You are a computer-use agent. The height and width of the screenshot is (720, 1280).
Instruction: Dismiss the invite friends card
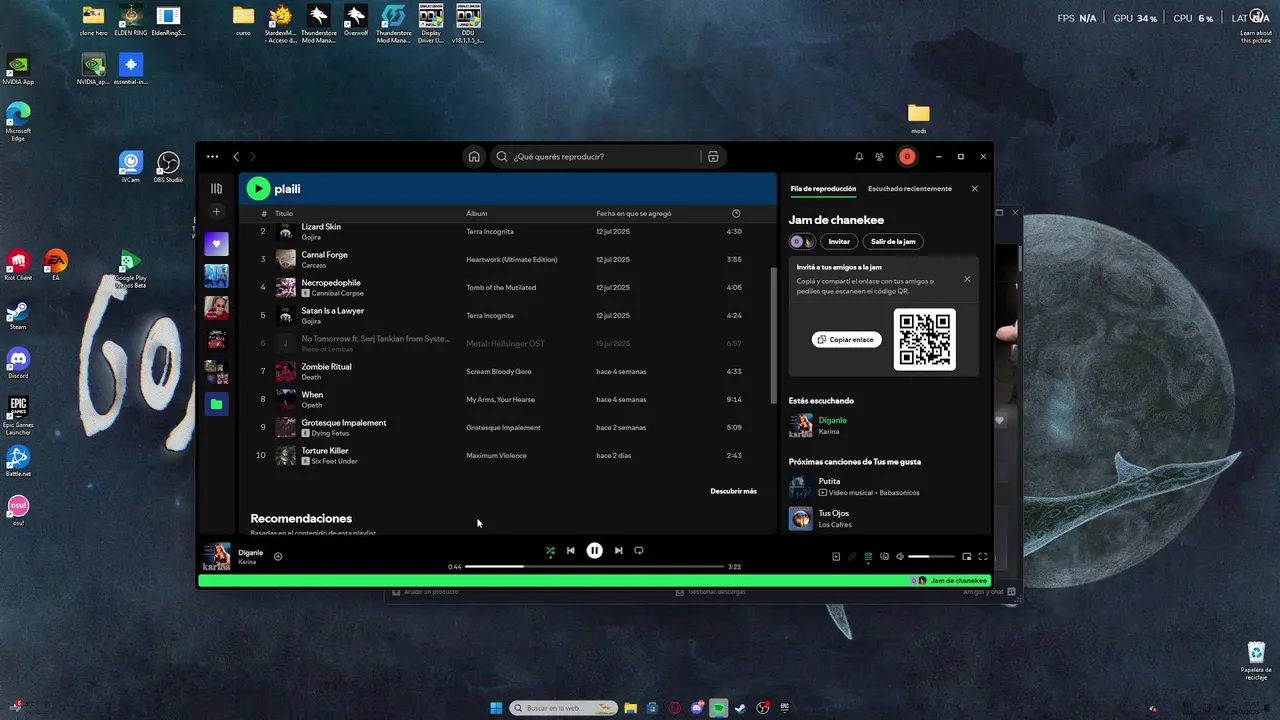[967, 279]
